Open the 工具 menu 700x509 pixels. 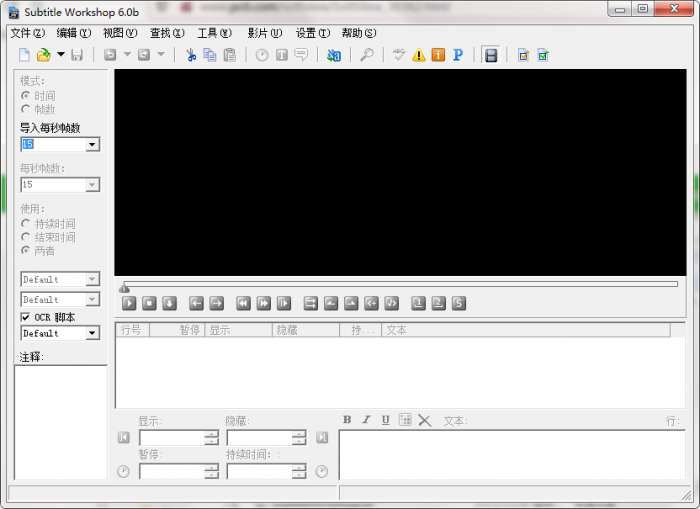coord(215,33)
